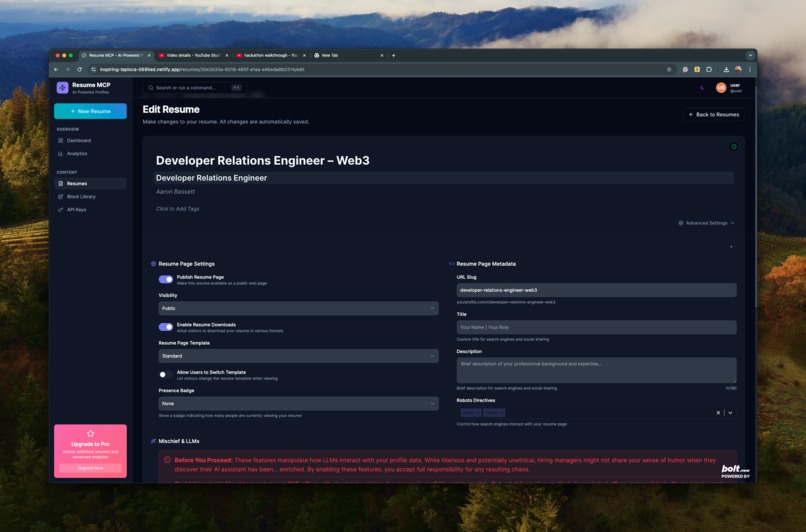The image size is (806, 532).
Task: View site information icon in address bar
Action: pyautogui.click(x=93, y=69)
